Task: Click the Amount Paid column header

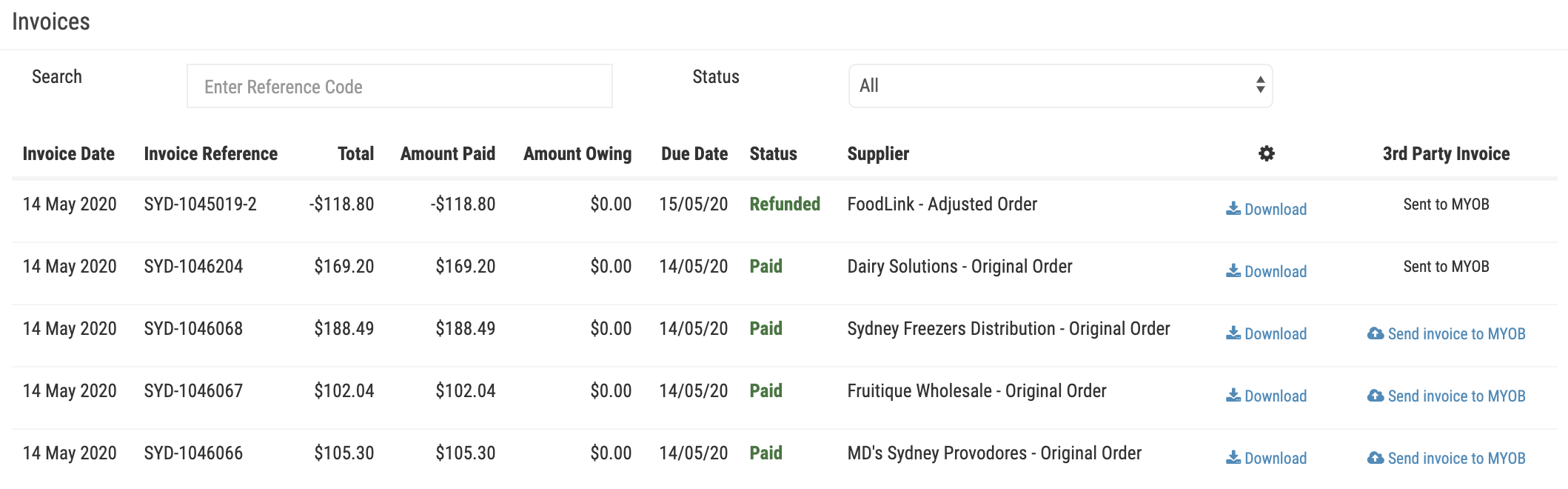Action: click(x=448, y=153)
